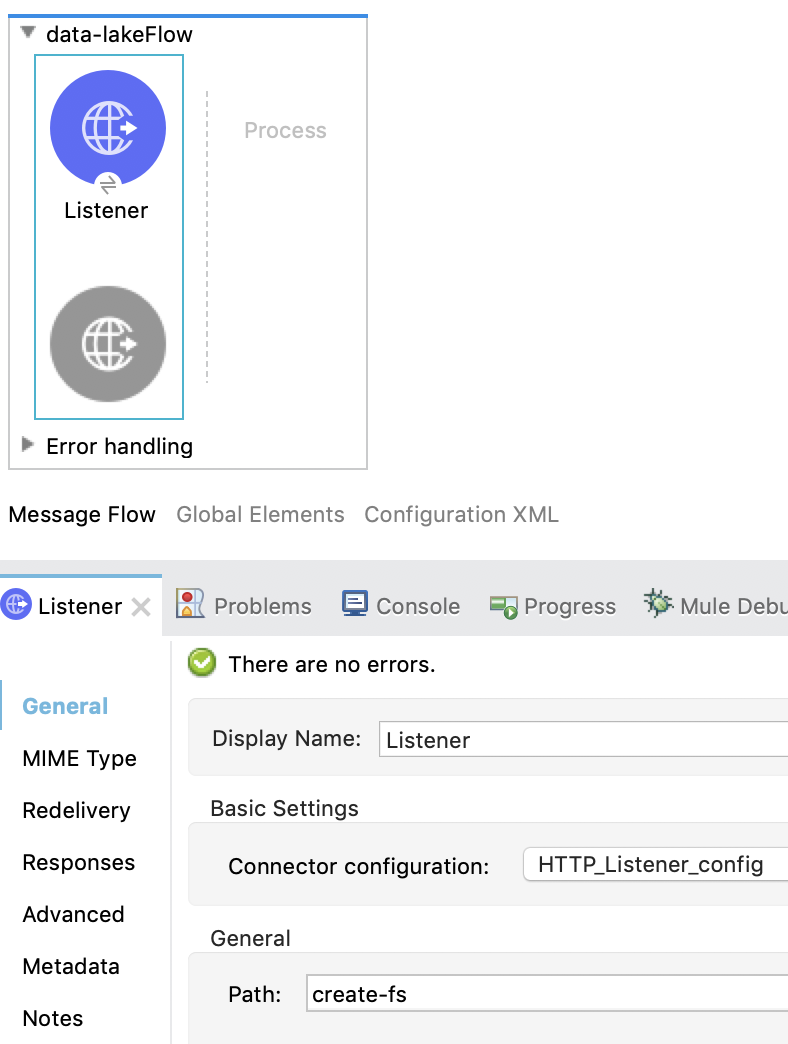Click the Problems tab icon

190,605
